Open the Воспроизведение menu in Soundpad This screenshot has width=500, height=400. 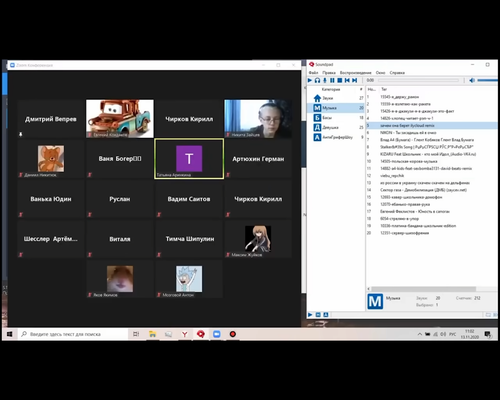pos(355,73)
